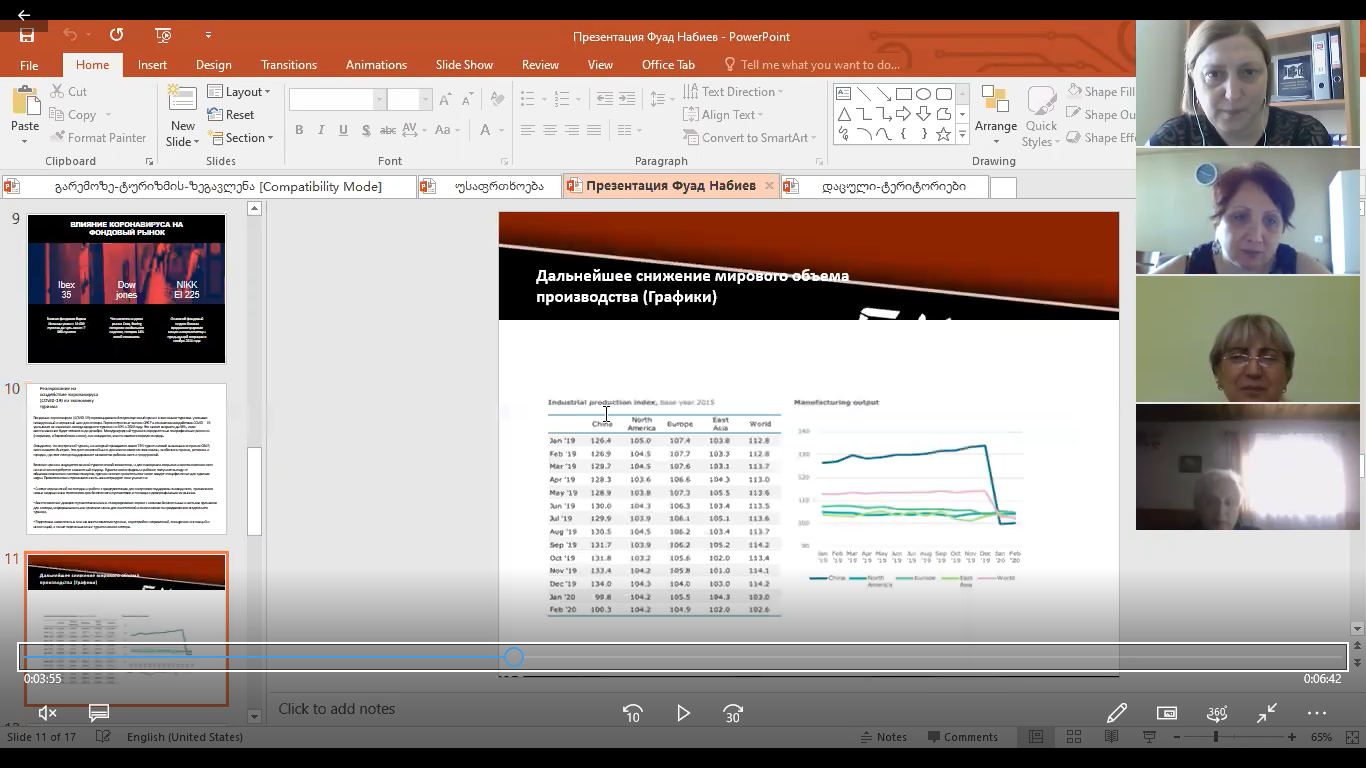Click the Start From Beginning slideshow icon

tap(163, 35)
